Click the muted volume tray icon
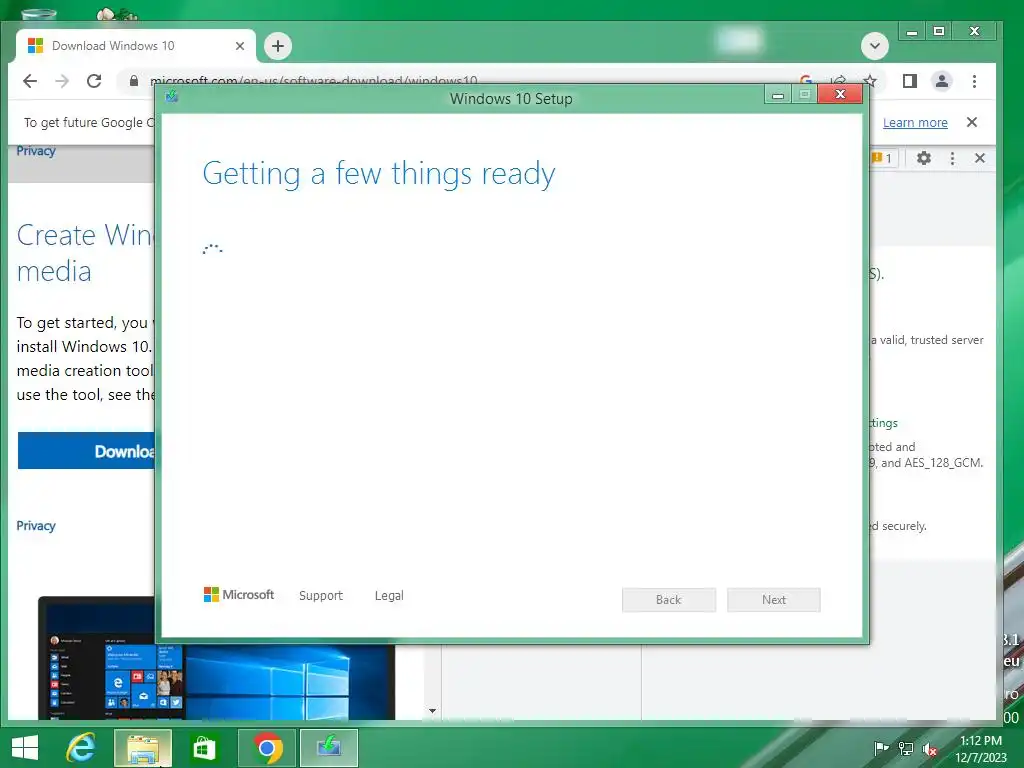The height and width of the screenshot is (768, 1024). pyautogui.click(x=930, y=749)
